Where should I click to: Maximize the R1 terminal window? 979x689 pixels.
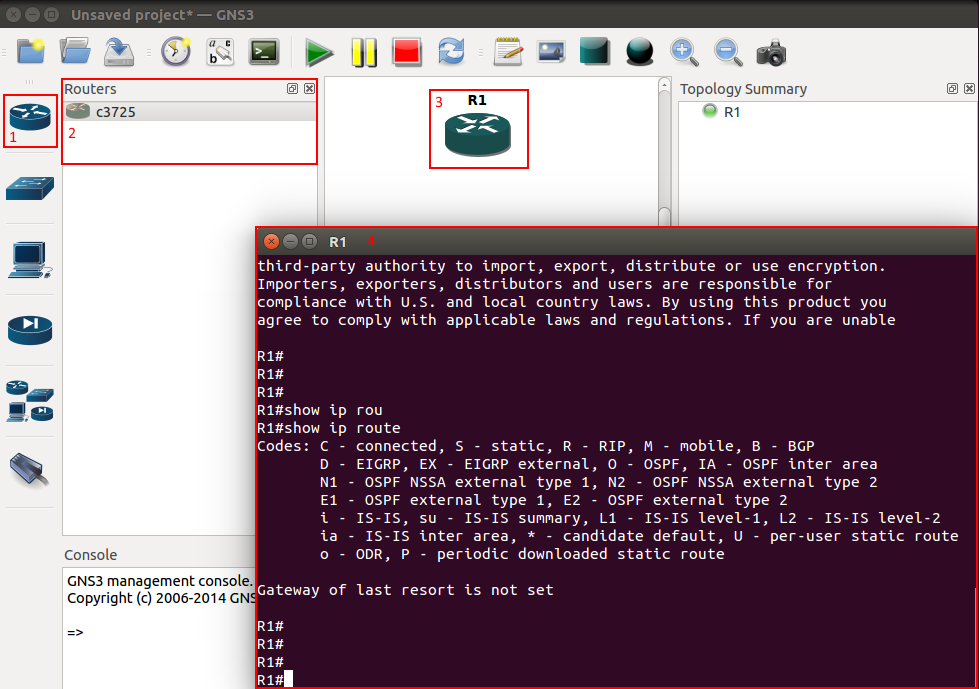pos(310,242)
